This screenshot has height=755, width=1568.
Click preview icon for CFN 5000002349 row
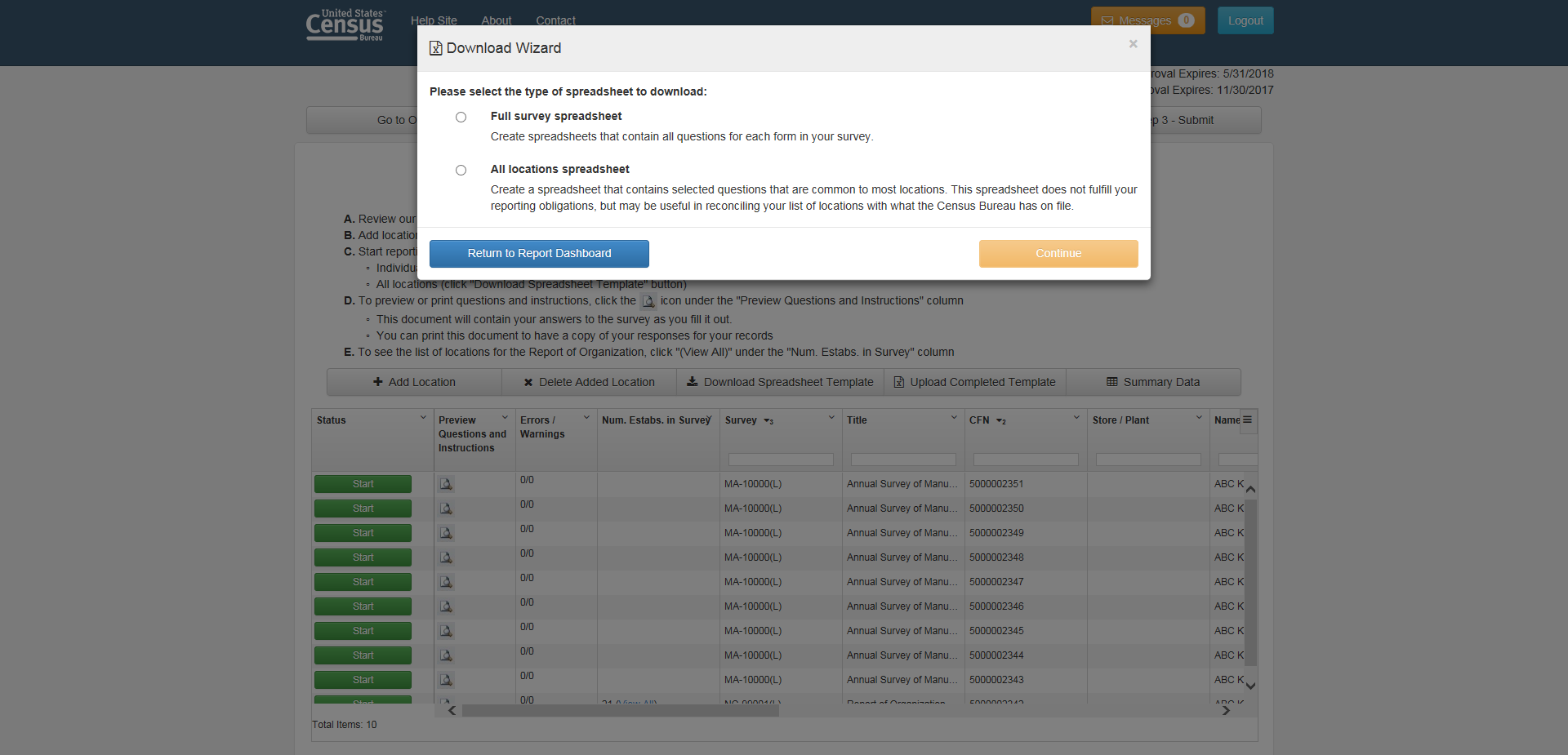pyautogui.click(x=446, y=533)
